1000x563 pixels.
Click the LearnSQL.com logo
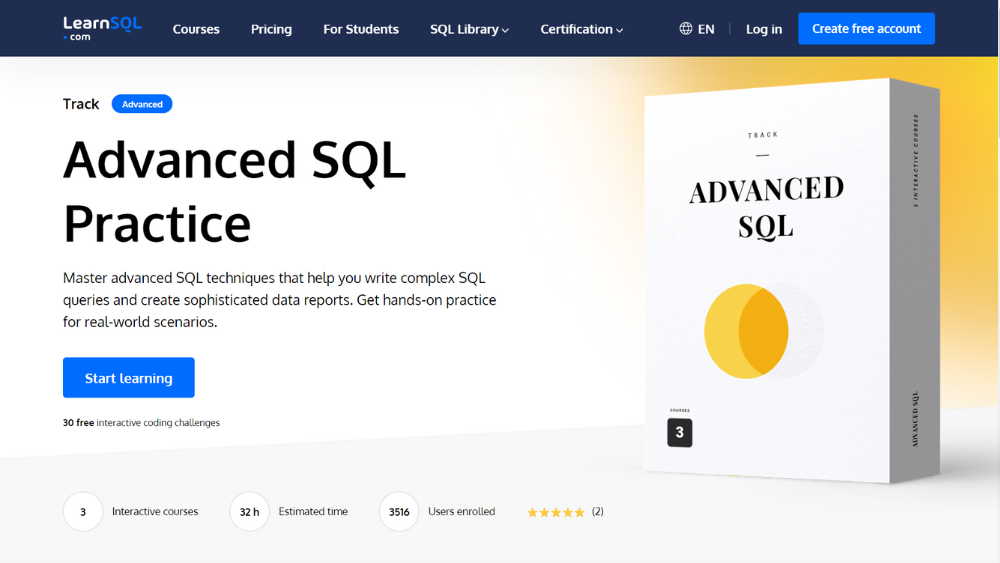(x=102, y=29)
